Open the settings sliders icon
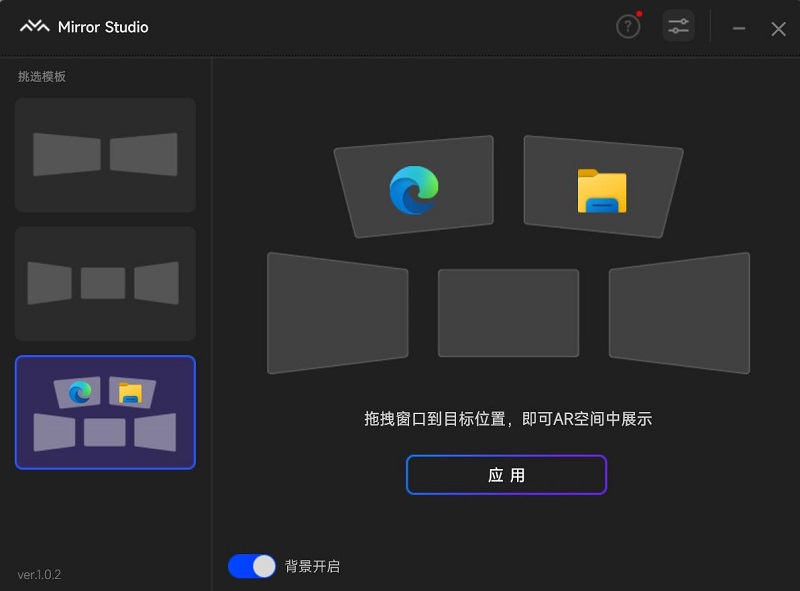Image resolution: width=800 pixels, height=591 pixels. [x=678, y=27]
